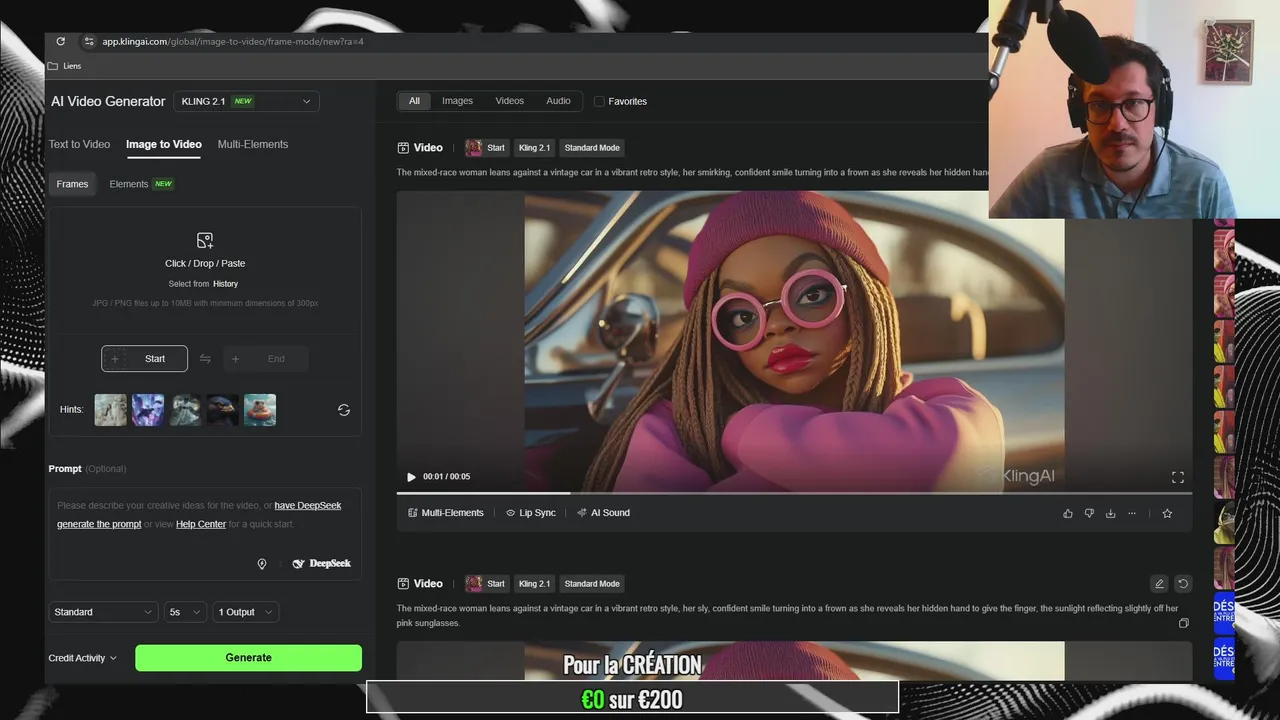Filter history by Videos

tap(509, 101)
